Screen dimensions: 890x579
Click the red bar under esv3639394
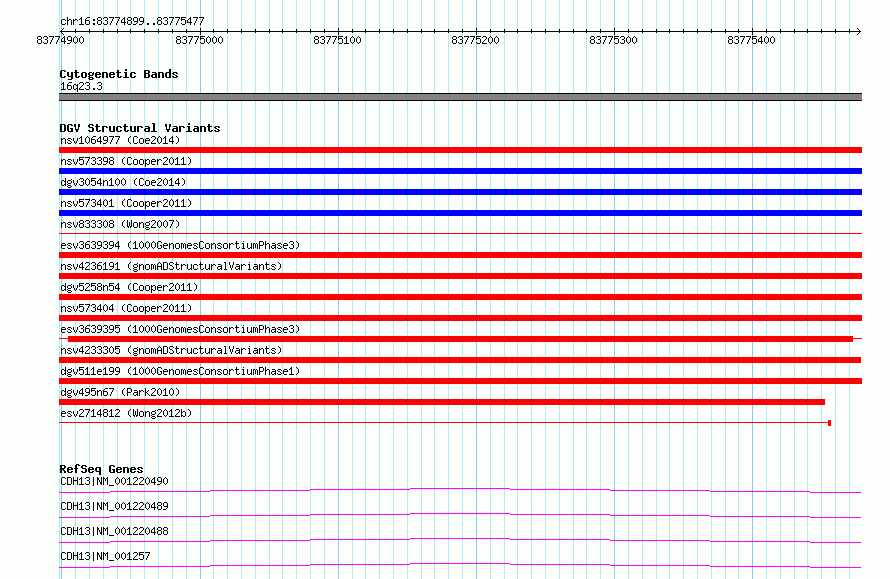point(460,255)
